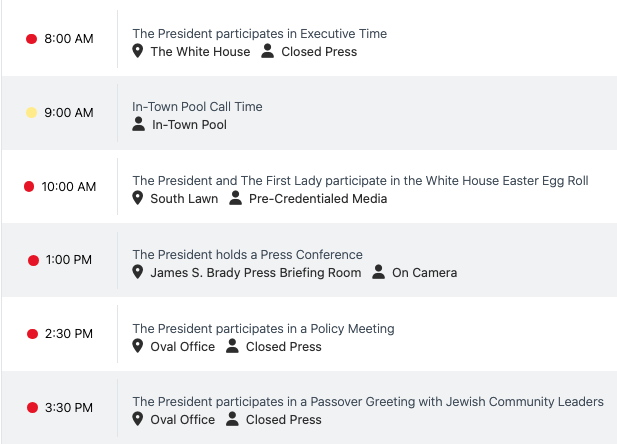Click the location pin icon beside South Lawn
This screenshot has width=617, height=444.
[139, 199]
